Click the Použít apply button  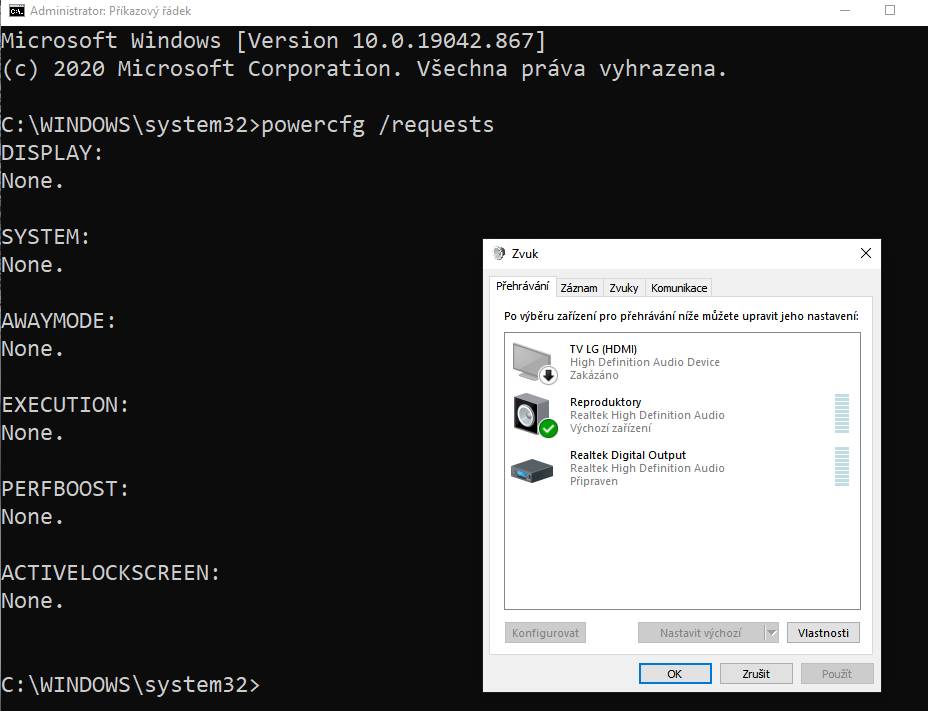(x=837, y=674)
